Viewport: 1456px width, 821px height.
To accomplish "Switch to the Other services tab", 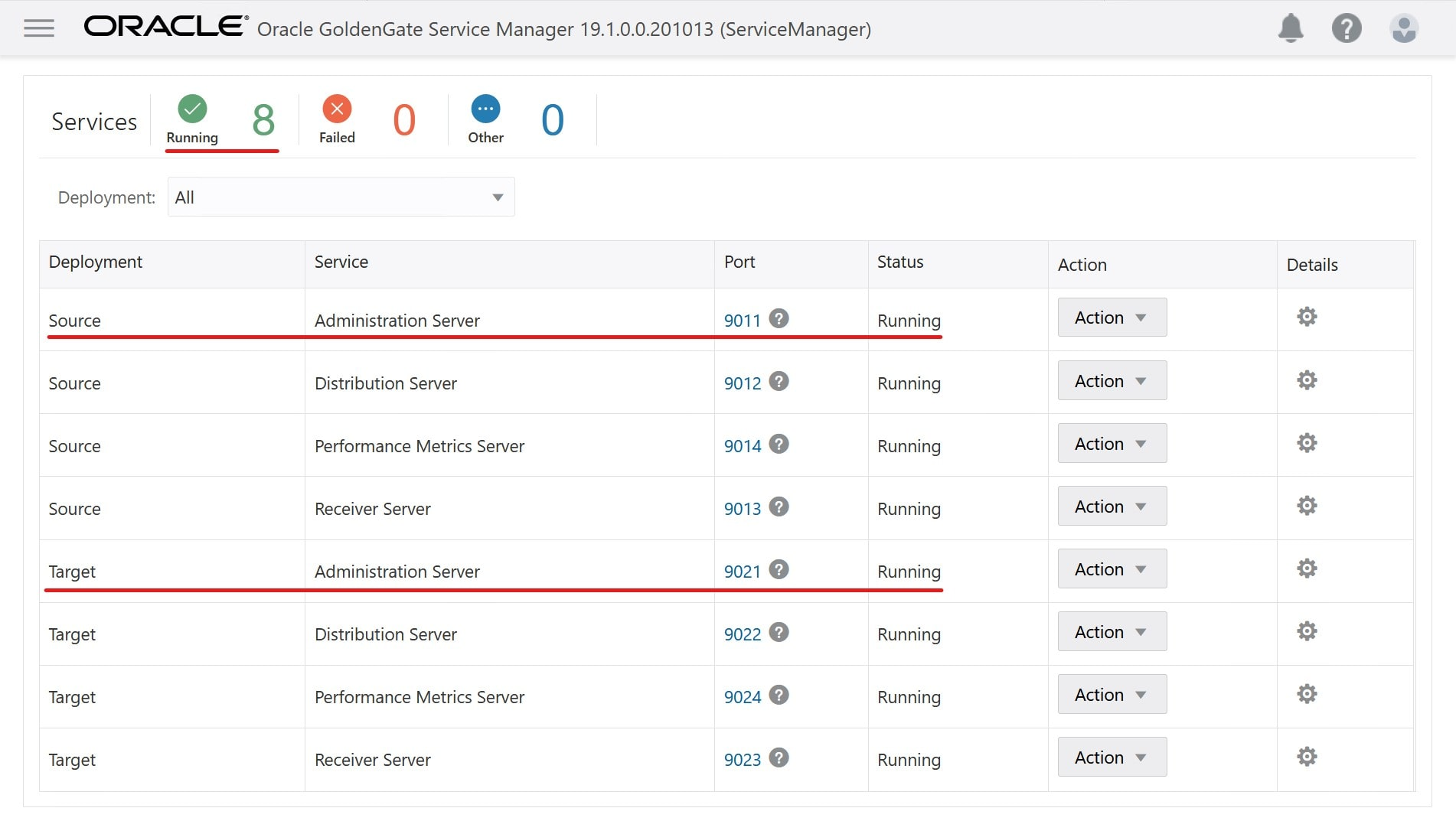I will [x=486, y=119].
